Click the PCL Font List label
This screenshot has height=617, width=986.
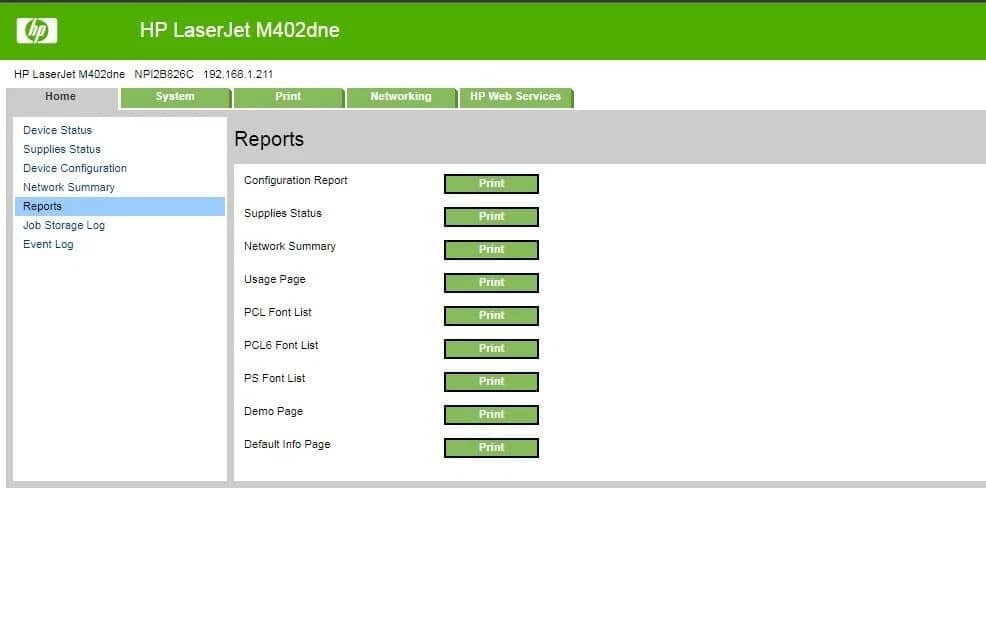278,312
